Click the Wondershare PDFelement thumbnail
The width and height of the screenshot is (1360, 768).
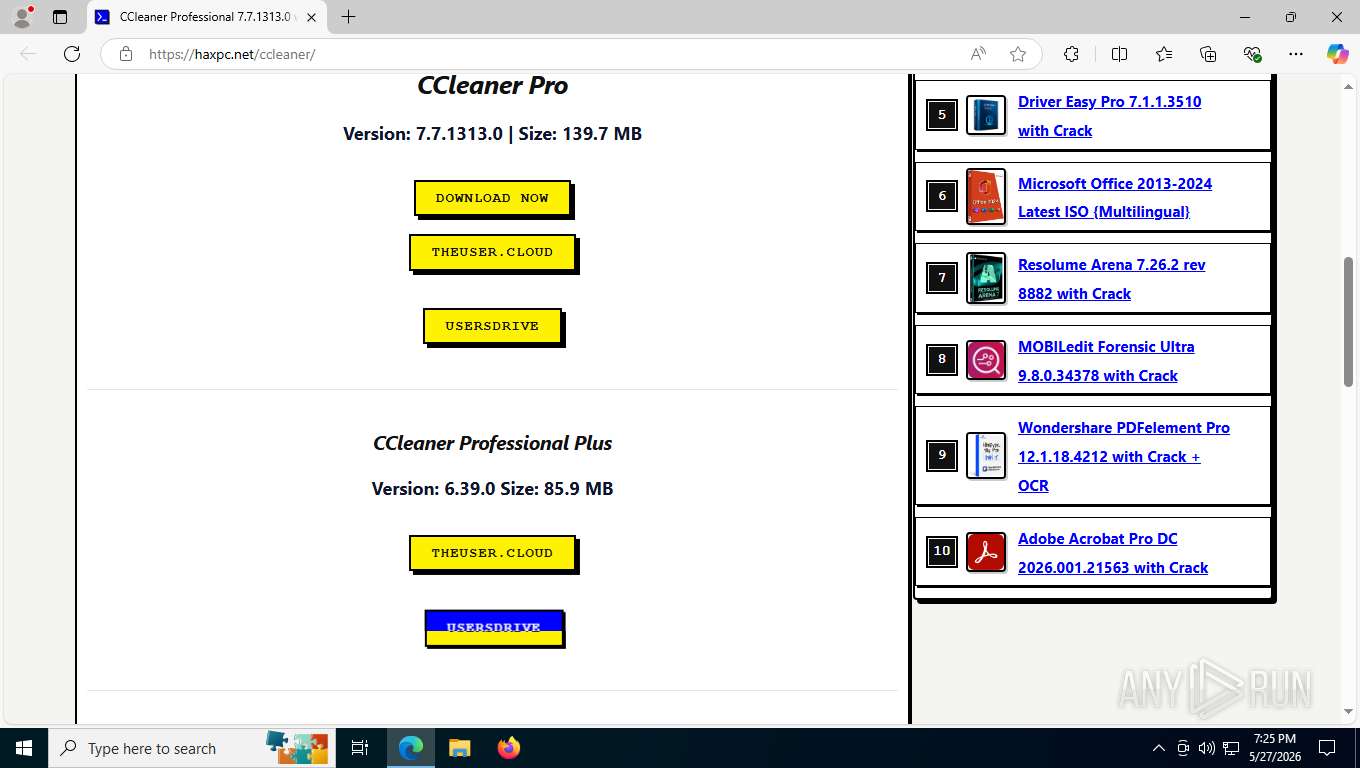[x=986, y=456]
